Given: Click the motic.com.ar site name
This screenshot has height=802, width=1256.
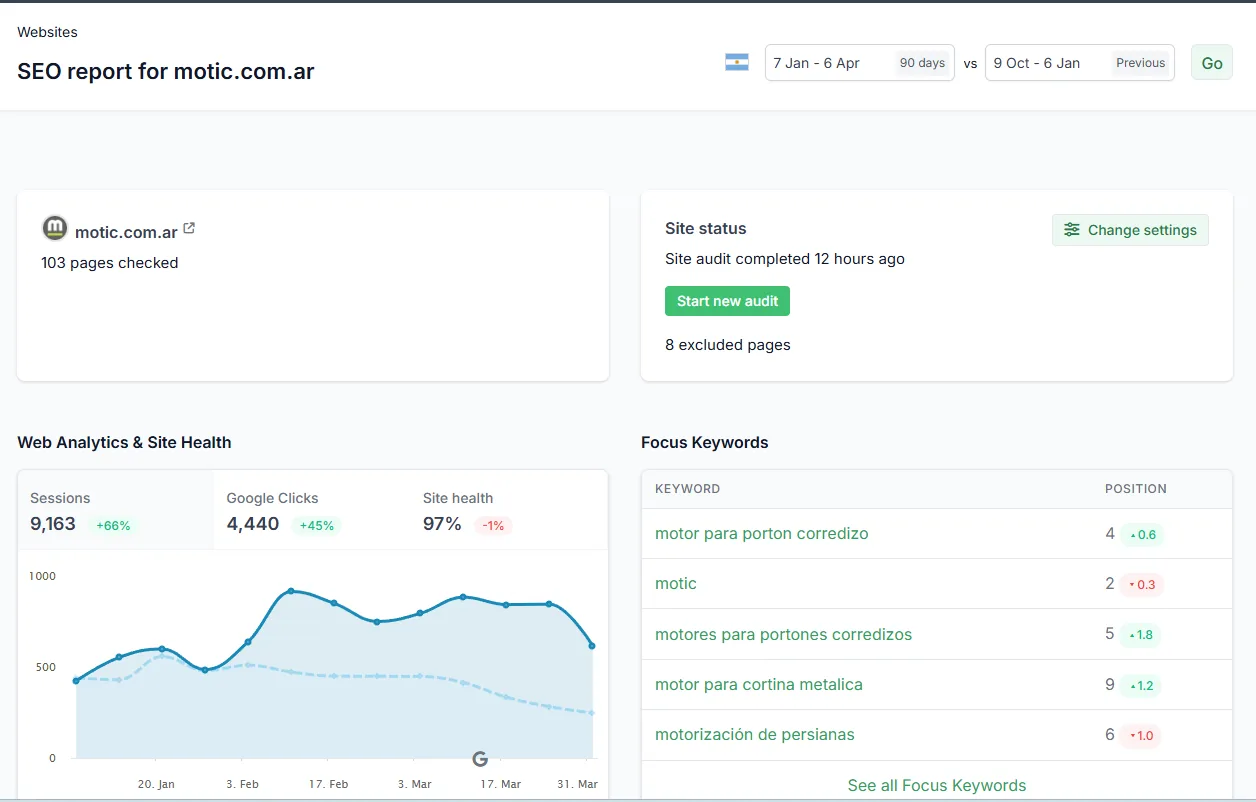Looking at the screenshot, I should click(x=126, y=232).
